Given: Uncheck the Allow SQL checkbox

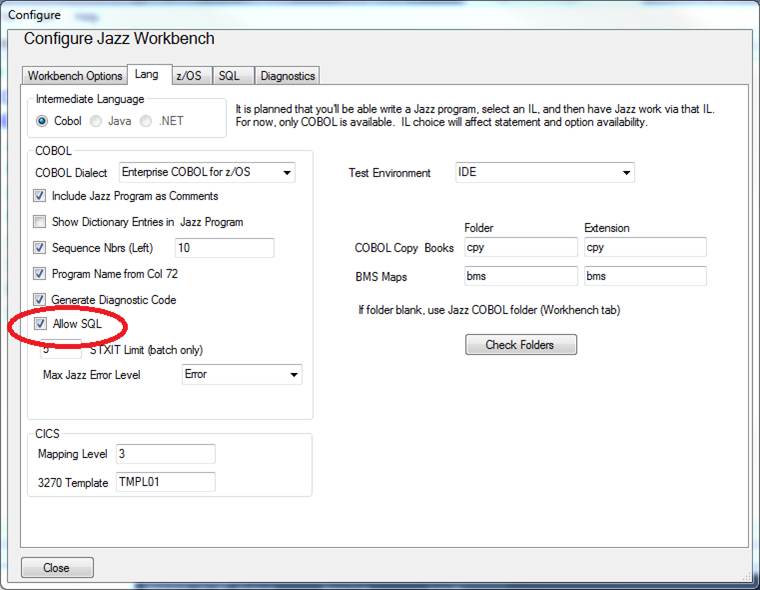Looking at the screenshot, I should (40, 323).
